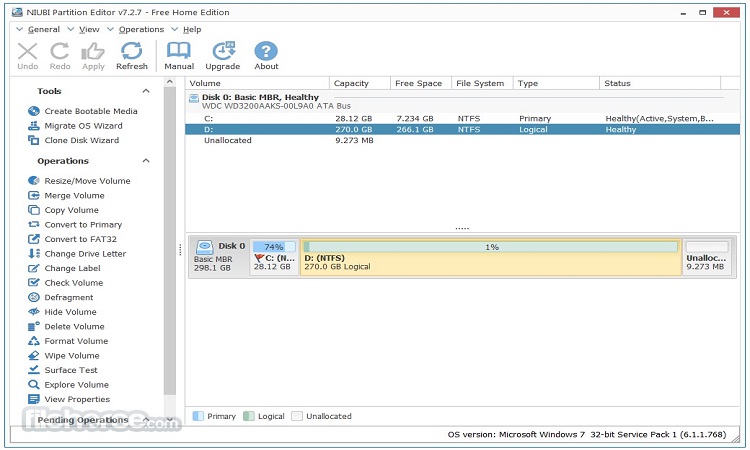Click the D: (NTFS) partition usage bar
Viewport: 750px width, 450px height.
[x=490, y=246]
